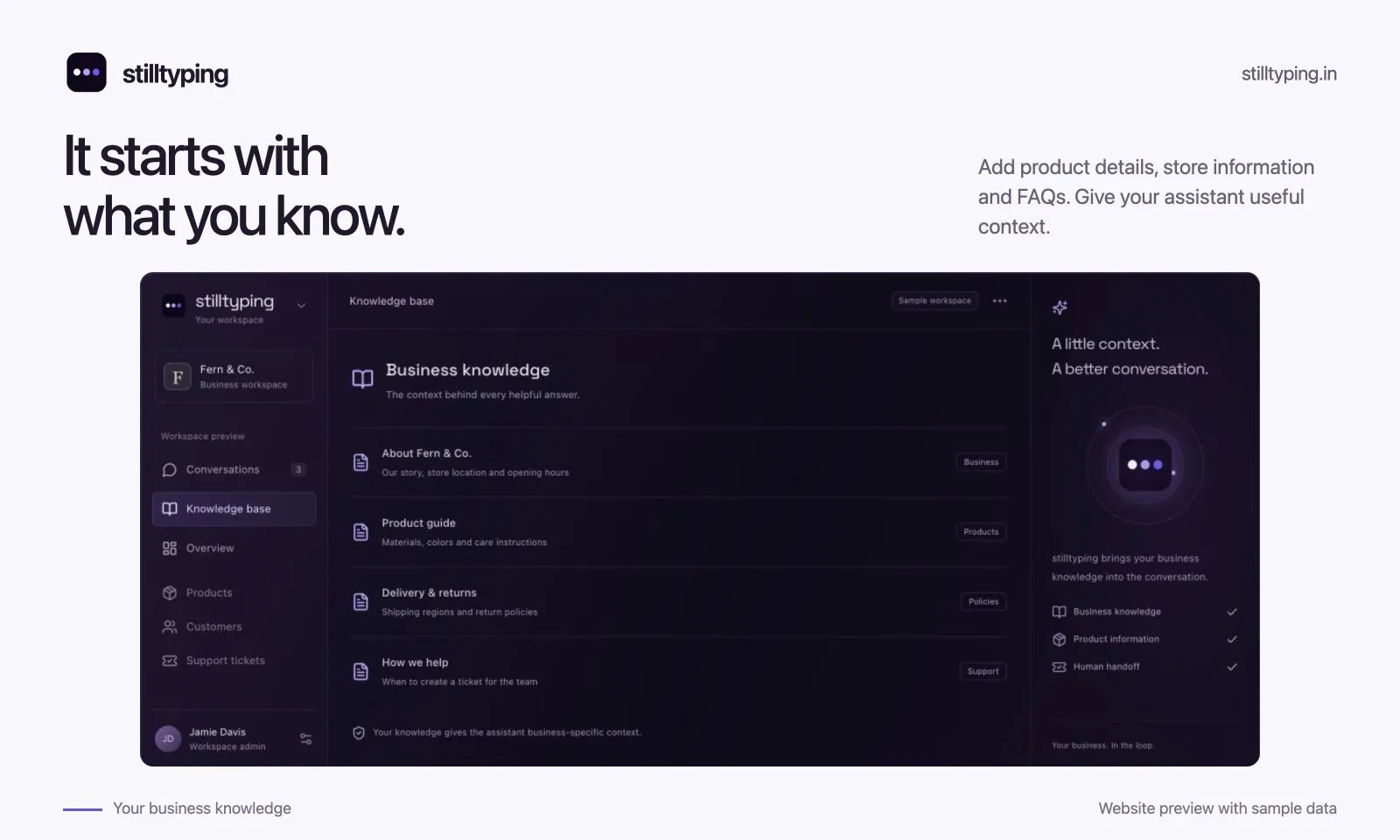Select Knowledge base sidebar item
Viewport: 1400px width, 840px height.
[234, 509]
